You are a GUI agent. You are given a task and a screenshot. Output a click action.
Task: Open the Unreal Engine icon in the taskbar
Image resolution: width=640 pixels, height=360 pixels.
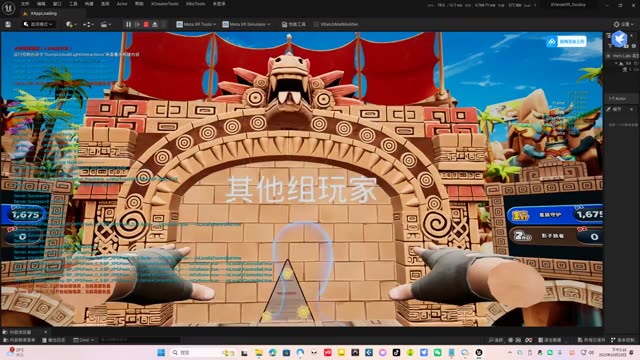[479, 353]
